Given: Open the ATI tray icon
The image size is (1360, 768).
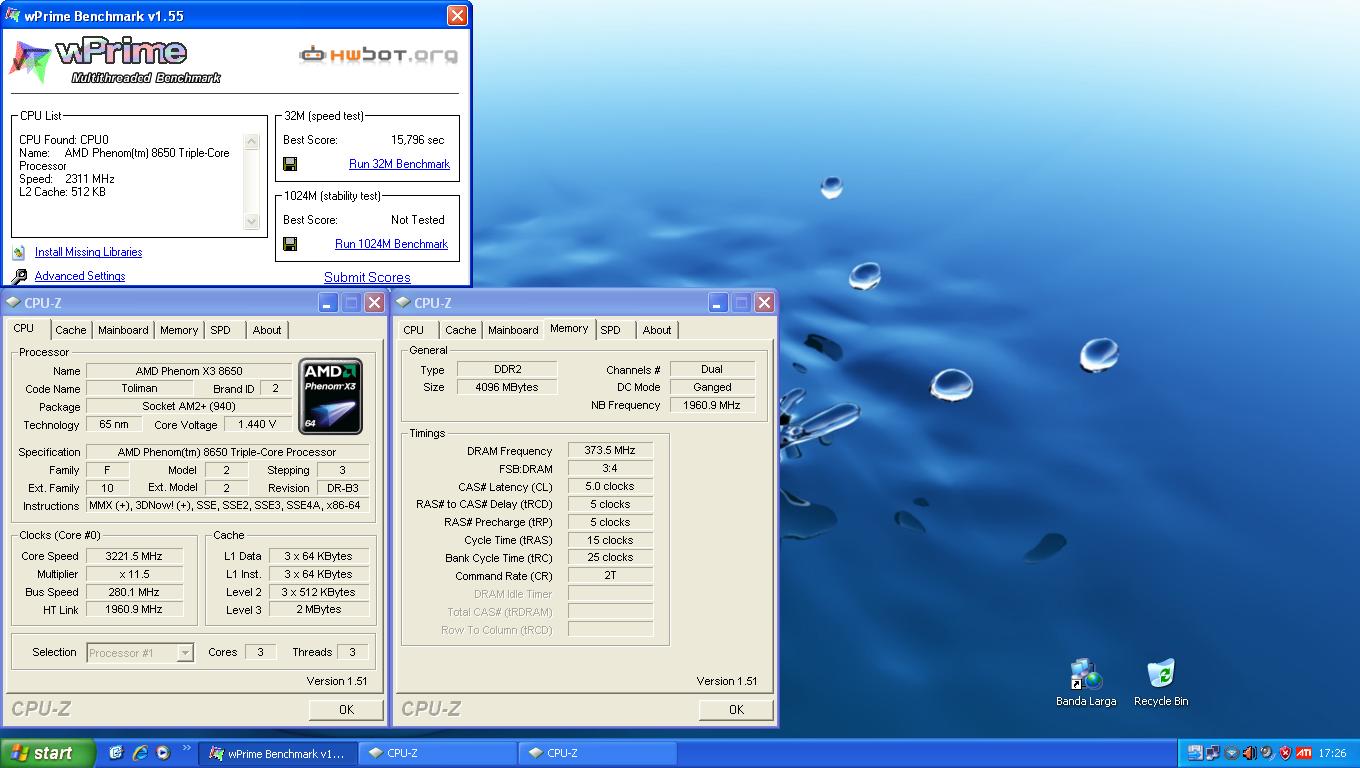Looking at the screenshot, I should pyautogui.click(x=1304, y=753).
